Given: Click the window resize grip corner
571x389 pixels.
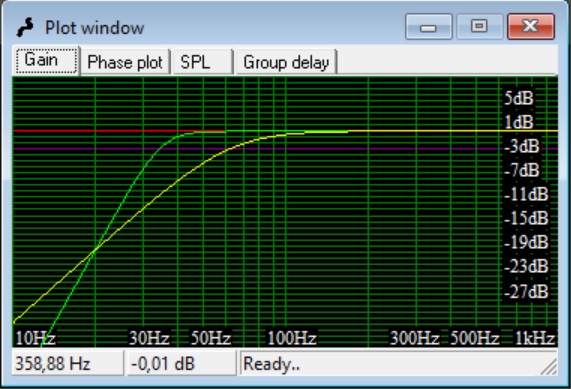Looking at the screenshot, I should coord(549,366).
